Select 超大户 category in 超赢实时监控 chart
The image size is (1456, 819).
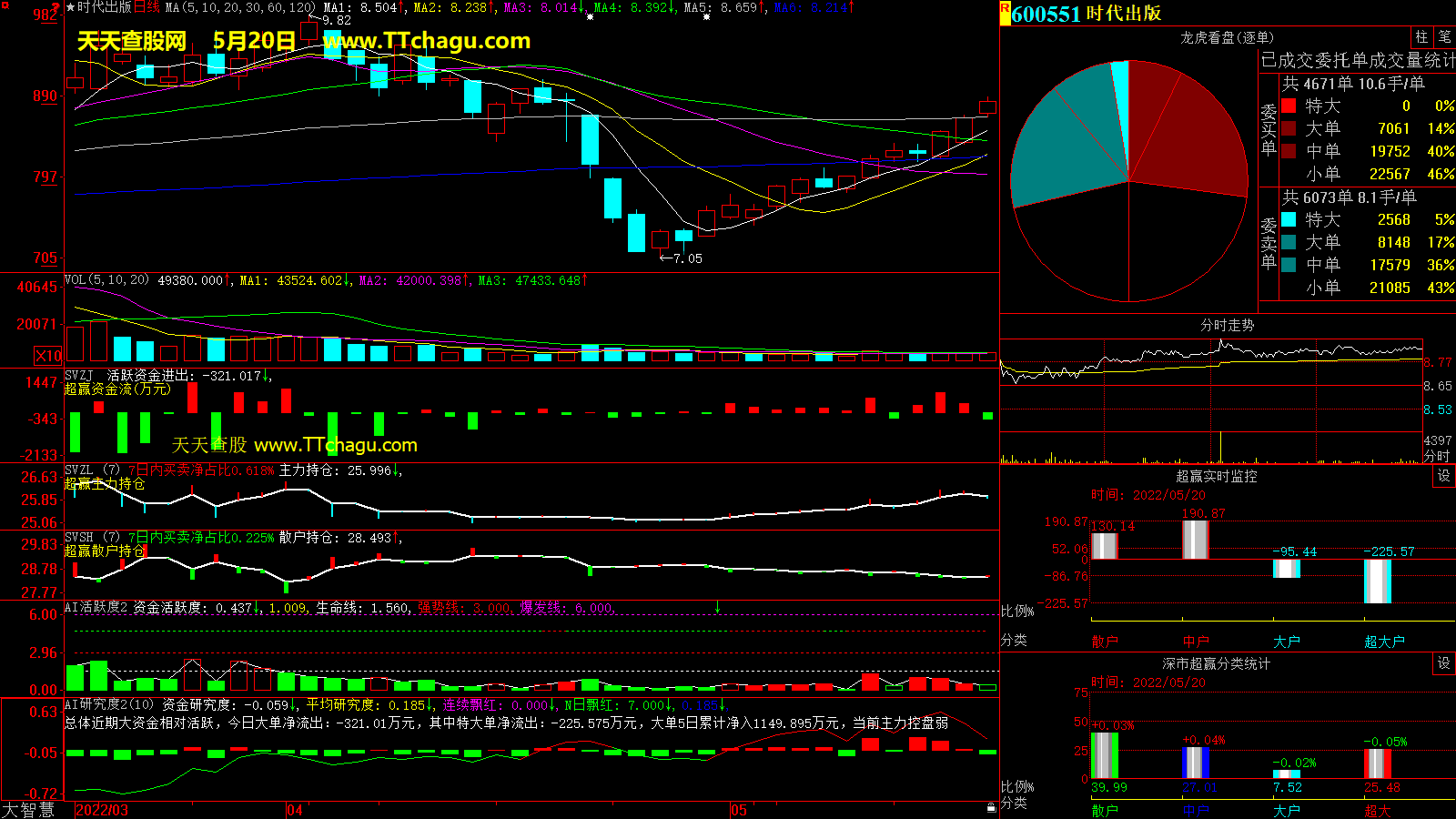pyautogui.click(x=1383, y=642)
